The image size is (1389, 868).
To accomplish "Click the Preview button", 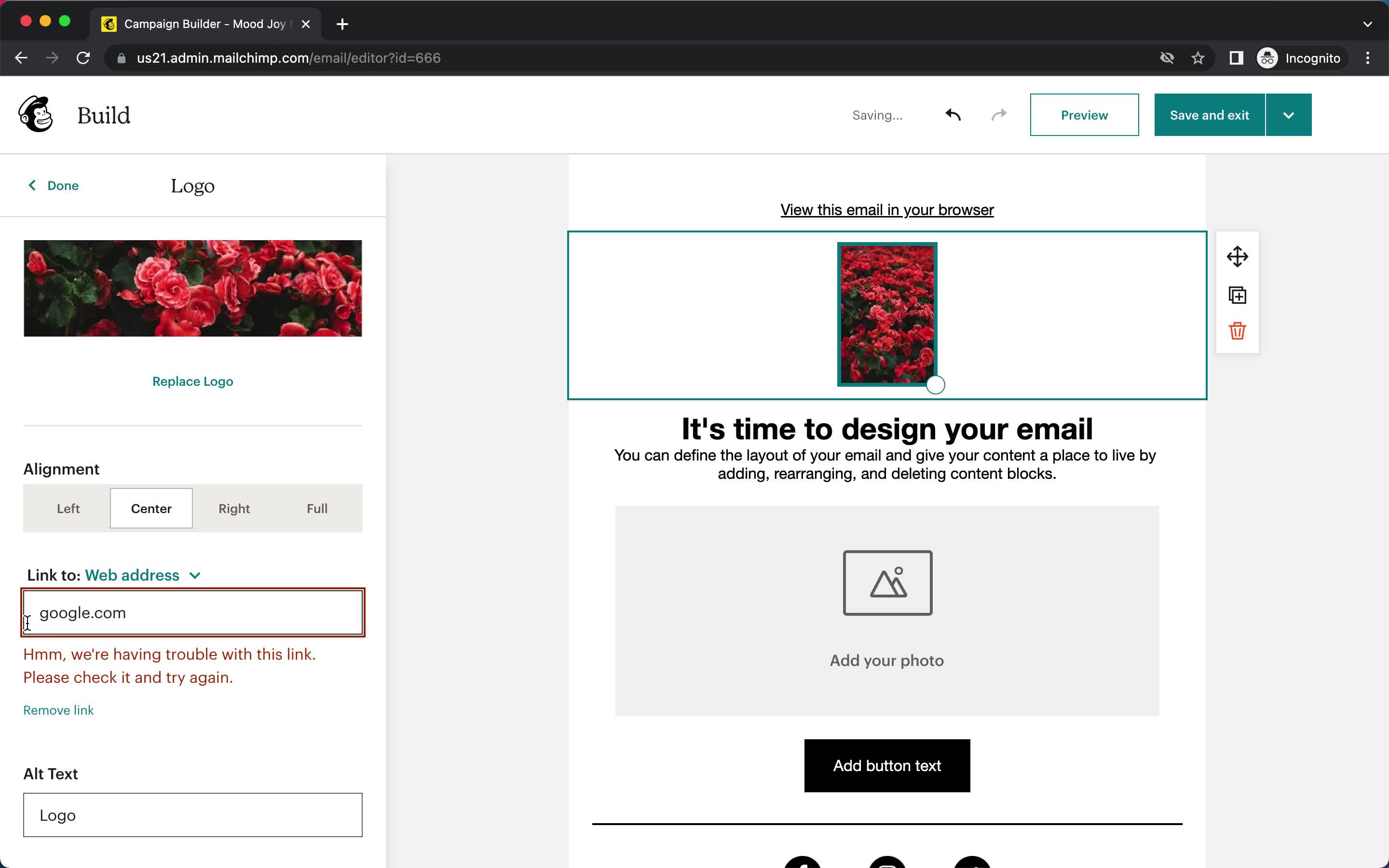I will pos(1084,115).
